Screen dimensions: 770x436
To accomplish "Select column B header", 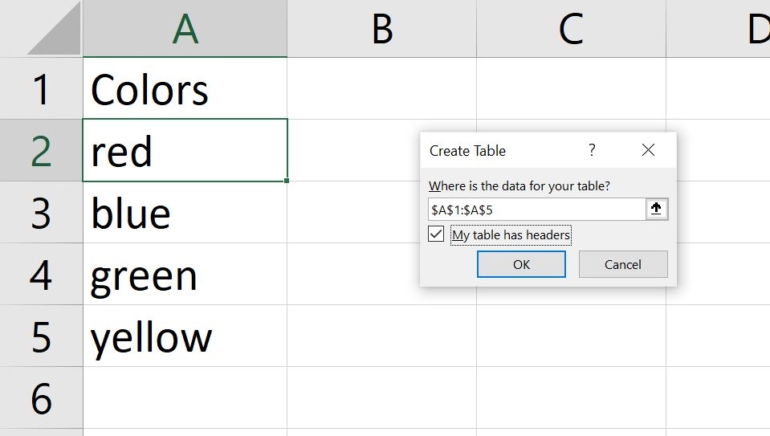I will 381,30.
